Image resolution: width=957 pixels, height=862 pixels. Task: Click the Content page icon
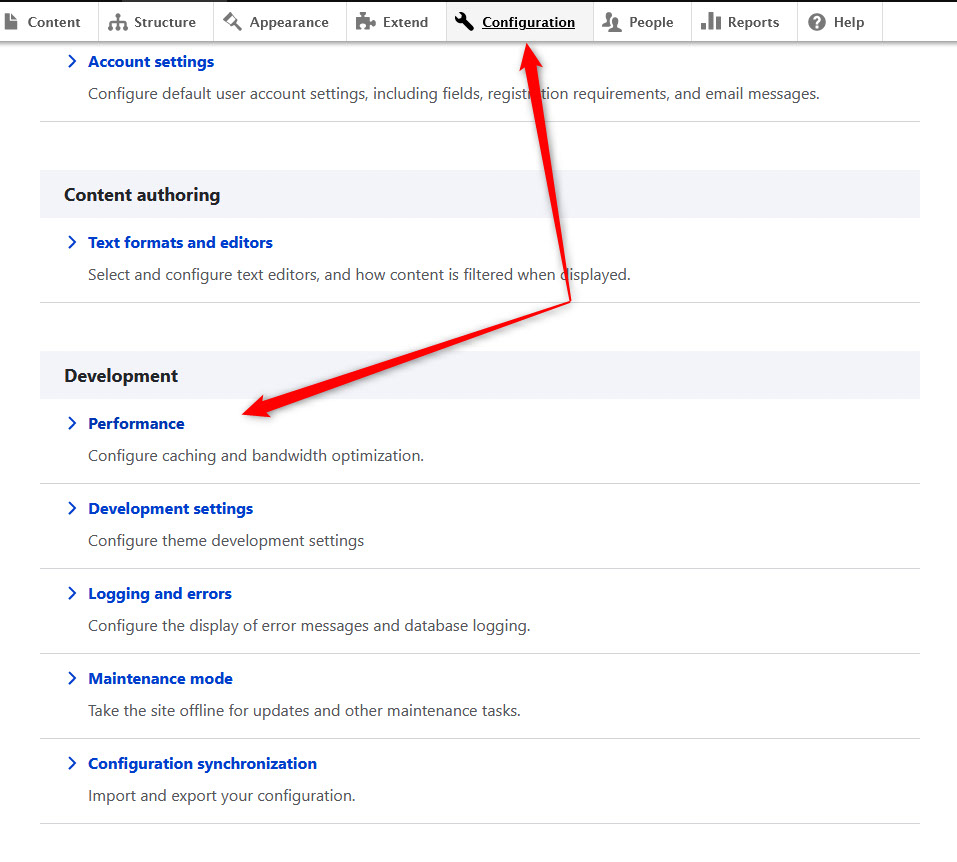[12, 20]
